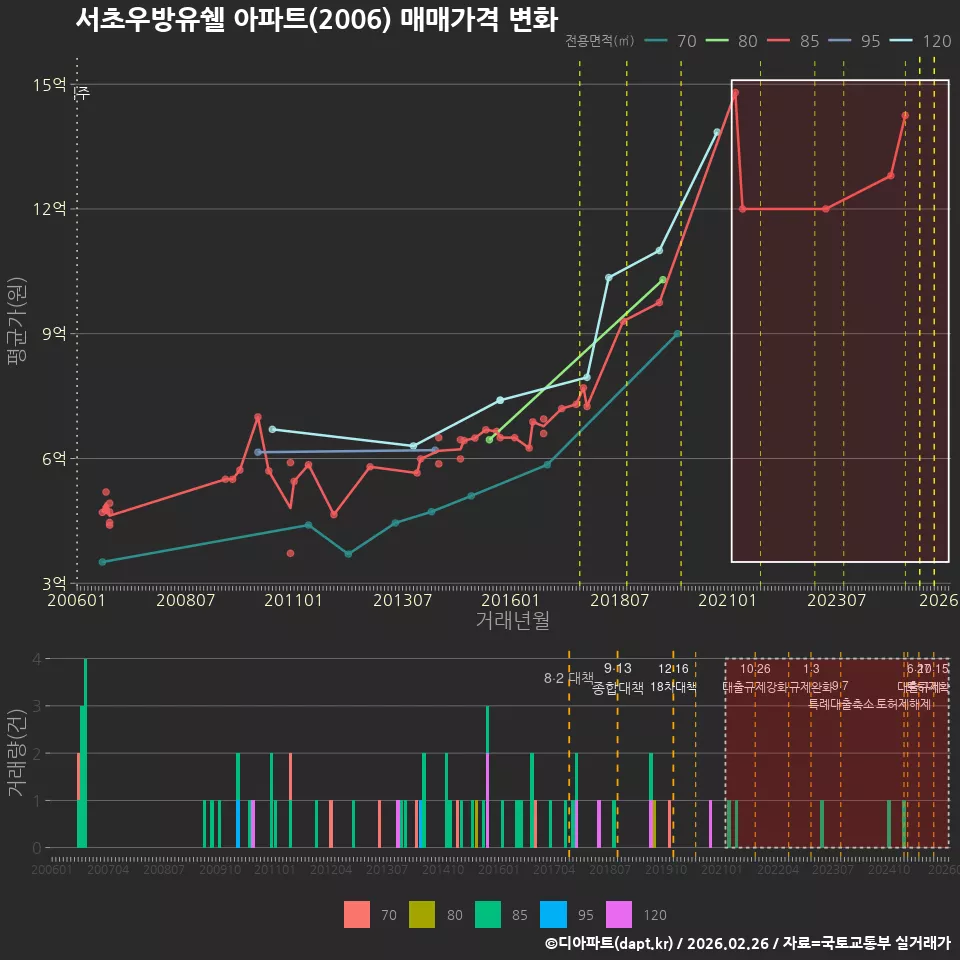Click the last teal 70 point near 9억
Image resolution: width=960 pixels, height=960 pixels.
(x=677, y=334)
